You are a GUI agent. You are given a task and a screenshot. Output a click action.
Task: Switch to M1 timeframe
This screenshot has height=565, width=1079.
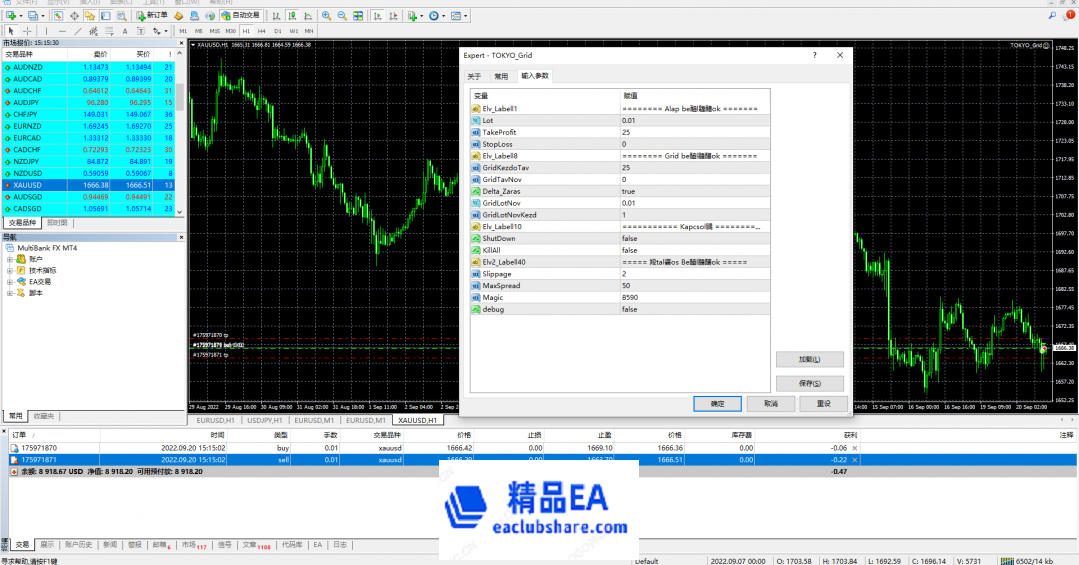183,31
